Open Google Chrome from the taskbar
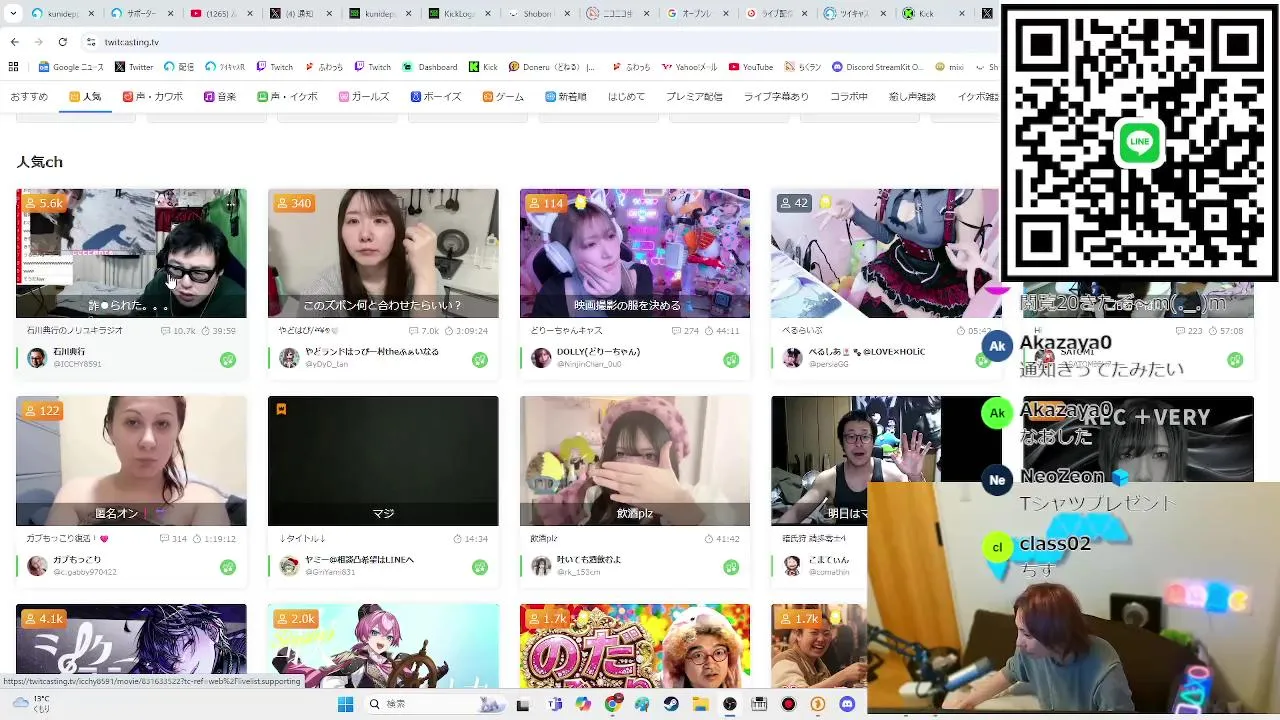The width and height of the screenshot is (1280, 720). pos(613,704)
